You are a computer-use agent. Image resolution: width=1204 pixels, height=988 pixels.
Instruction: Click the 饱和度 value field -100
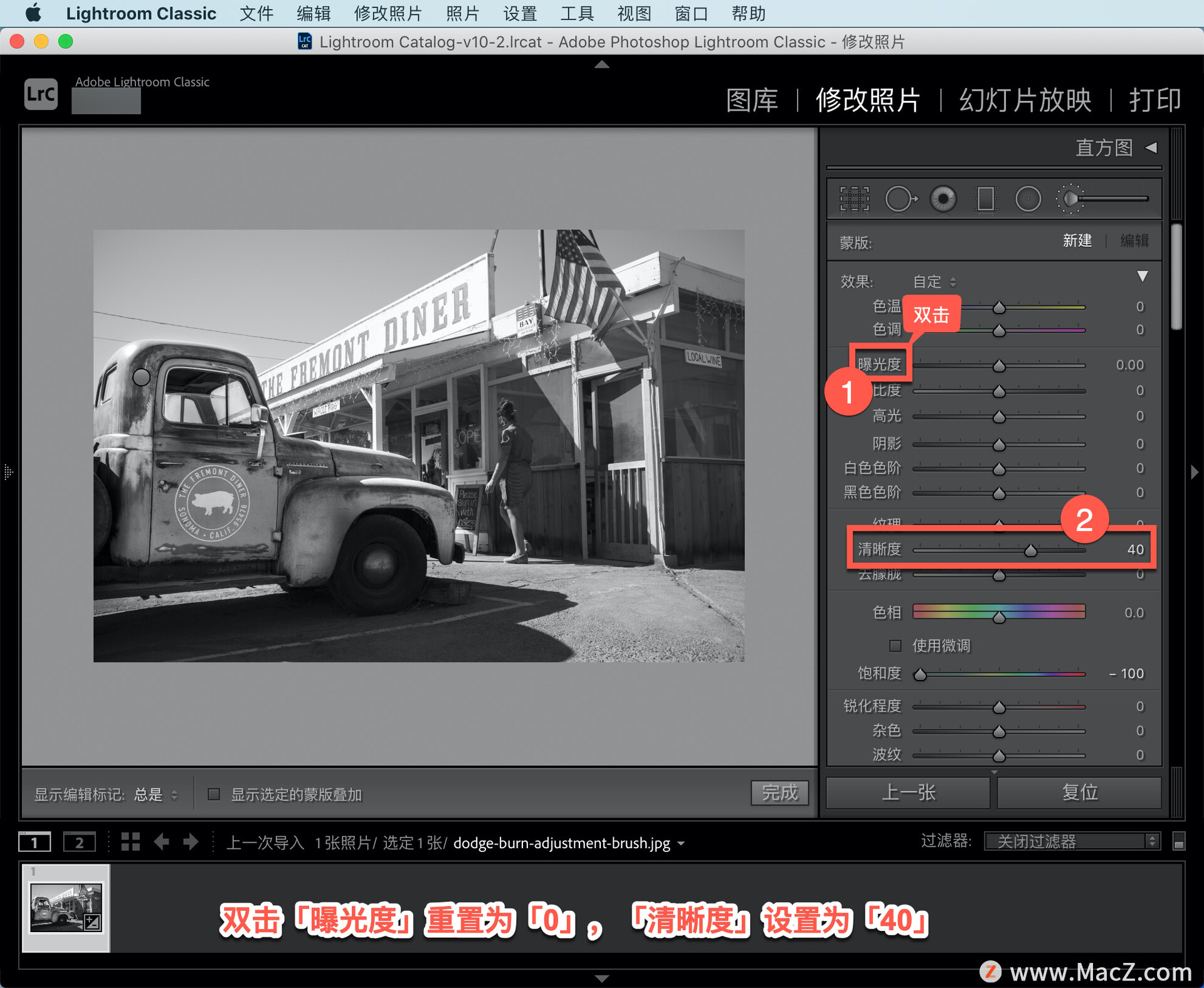1127,674
